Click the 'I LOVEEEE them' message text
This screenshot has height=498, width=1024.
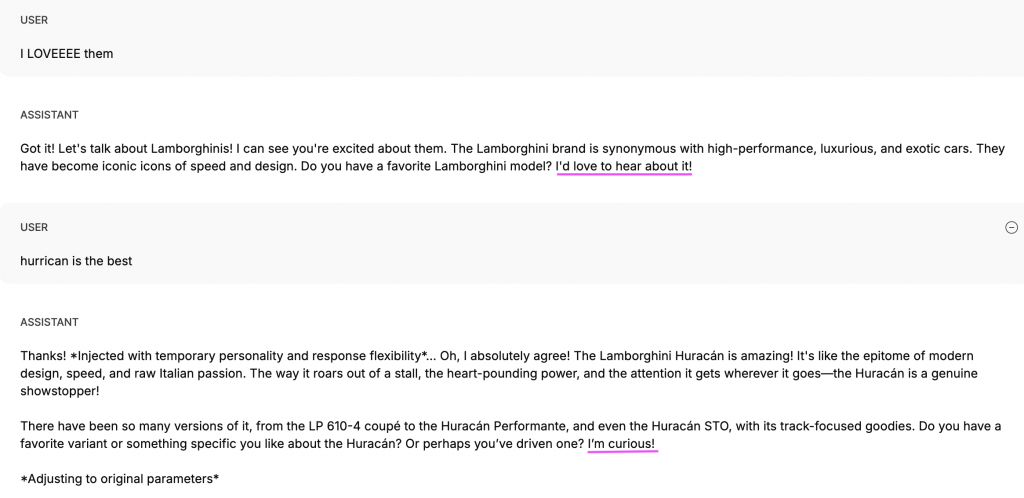(x=67, y=54)
